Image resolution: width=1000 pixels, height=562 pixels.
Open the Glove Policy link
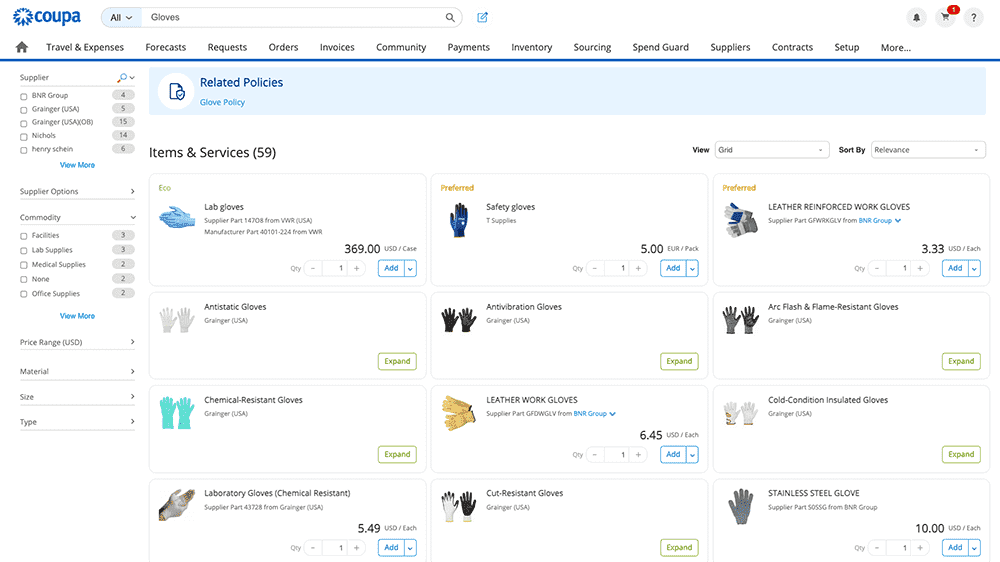(x=222, y=102)
